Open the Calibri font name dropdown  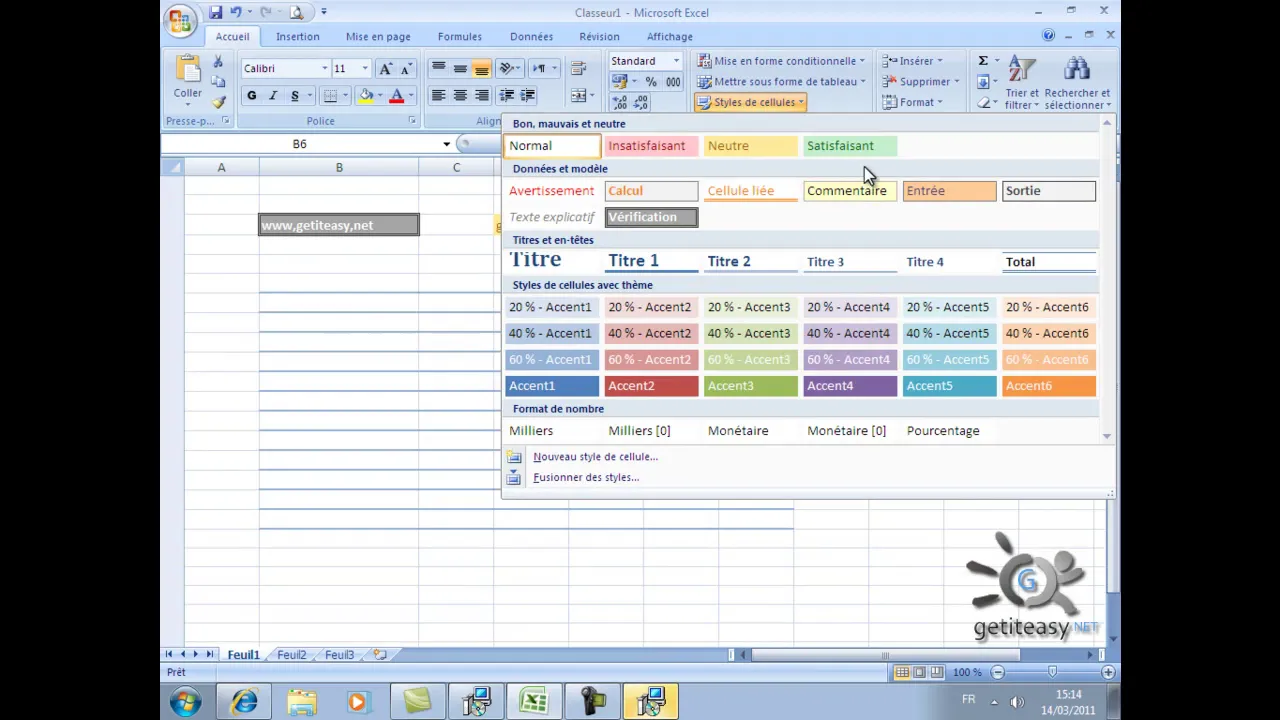coord(324,68)
